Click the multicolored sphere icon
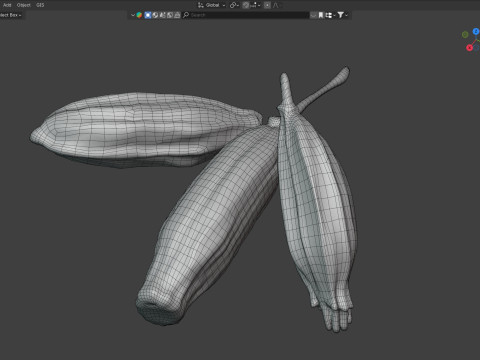This screenshot has height=360, width=480. click(x=139, y=15)
